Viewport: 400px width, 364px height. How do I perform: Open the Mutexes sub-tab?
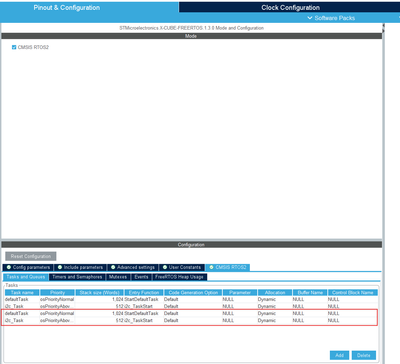(118, 277)
